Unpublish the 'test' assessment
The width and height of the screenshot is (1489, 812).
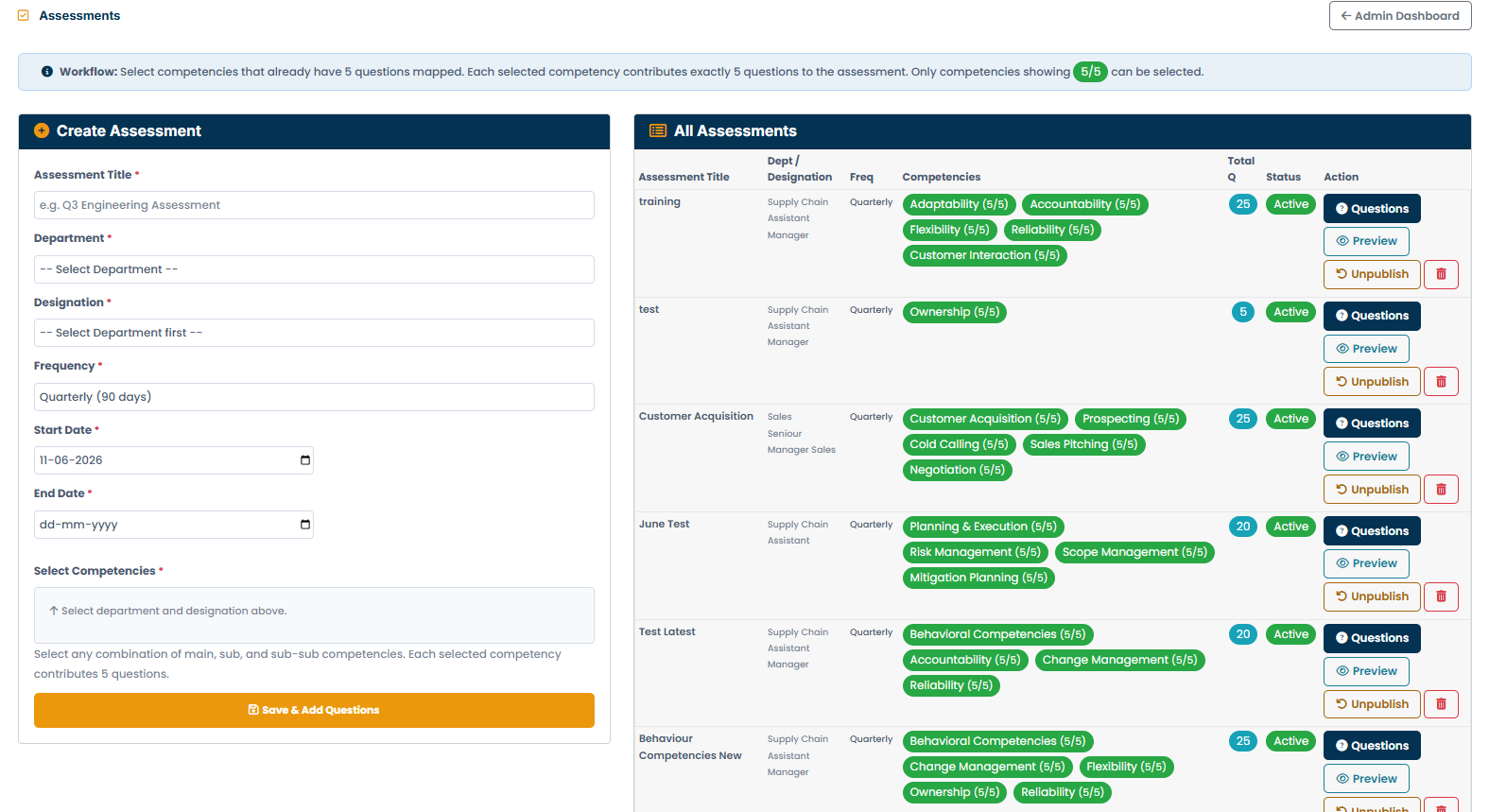click(1372, 382)
